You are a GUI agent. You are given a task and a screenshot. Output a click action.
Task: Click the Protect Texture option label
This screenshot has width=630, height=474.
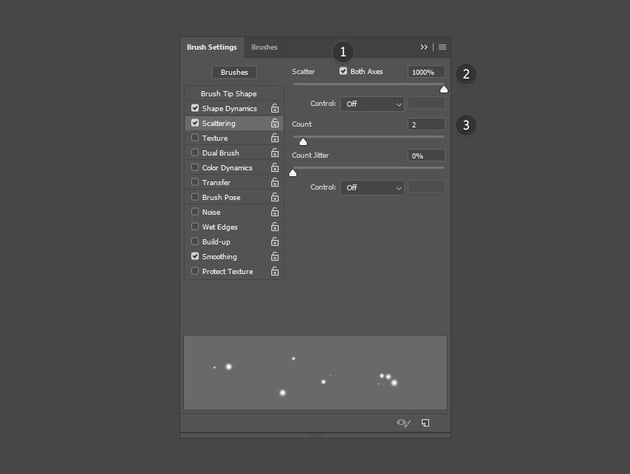[x=227, y=272]
